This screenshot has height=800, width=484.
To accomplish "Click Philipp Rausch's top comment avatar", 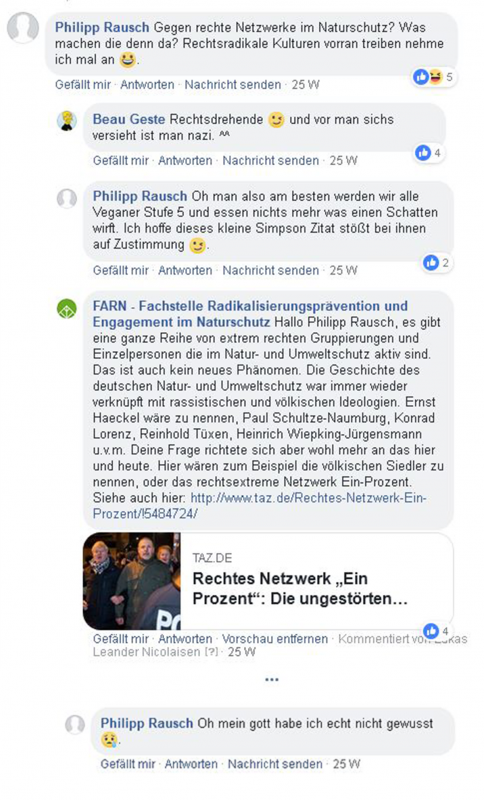I will pyautogui.click(x=23, y=28).
